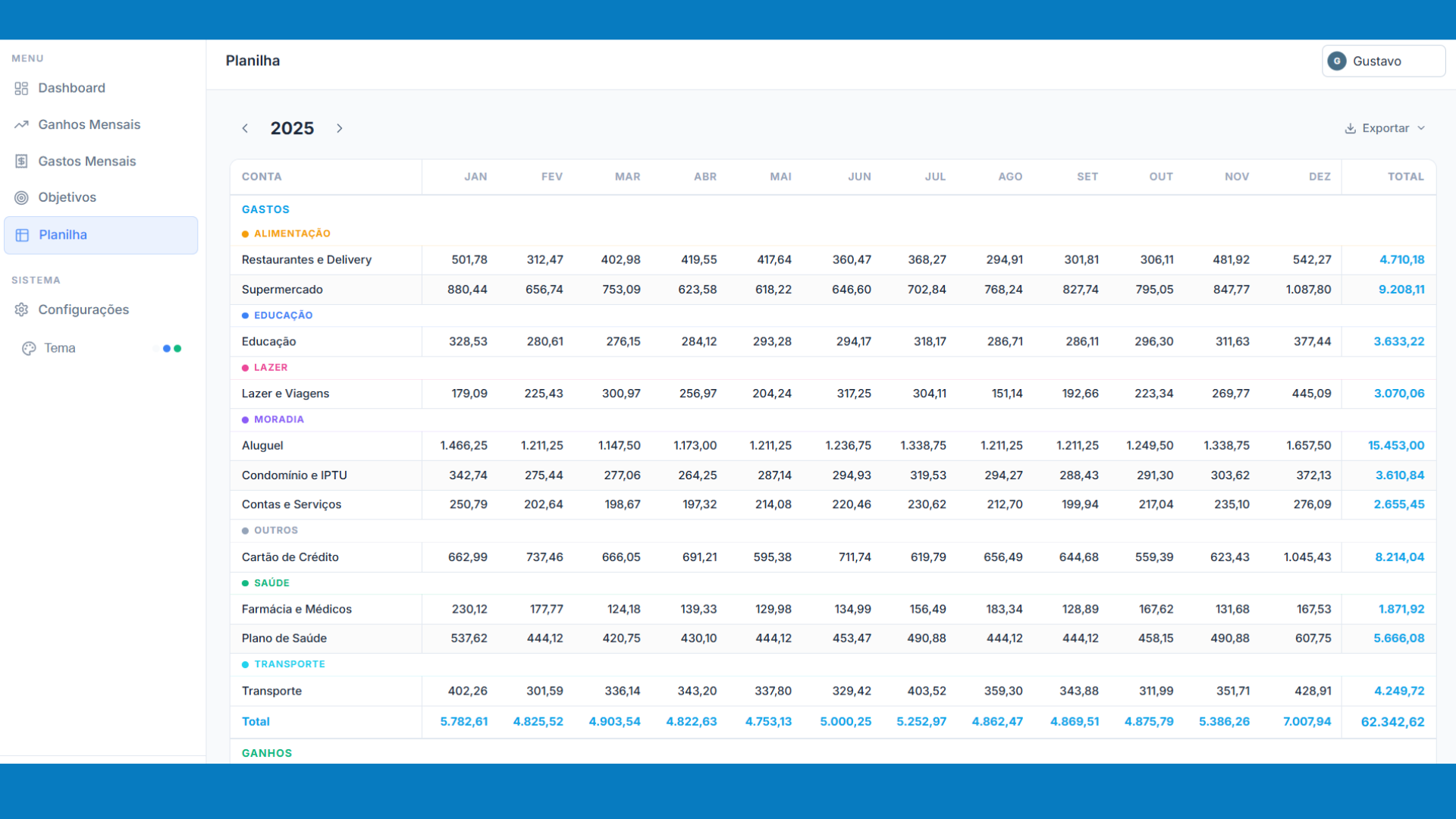1456x819 pixels.
Task: Go to previous year with left chevron
Action: click(x=245, y=129)
